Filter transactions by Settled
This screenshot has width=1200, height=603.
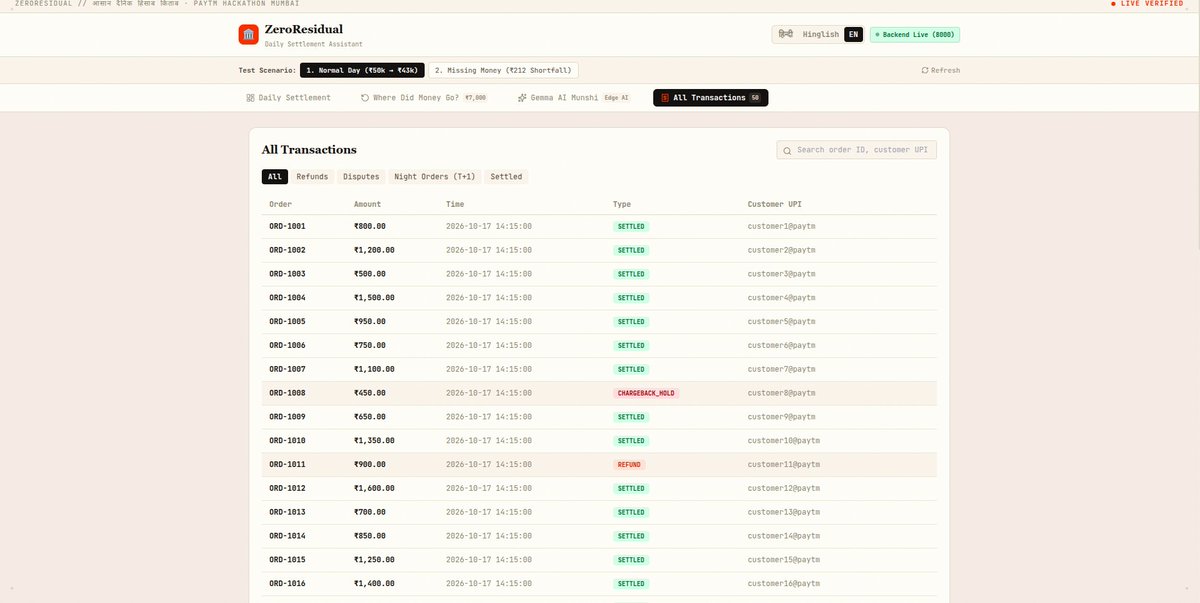[506, 176]
